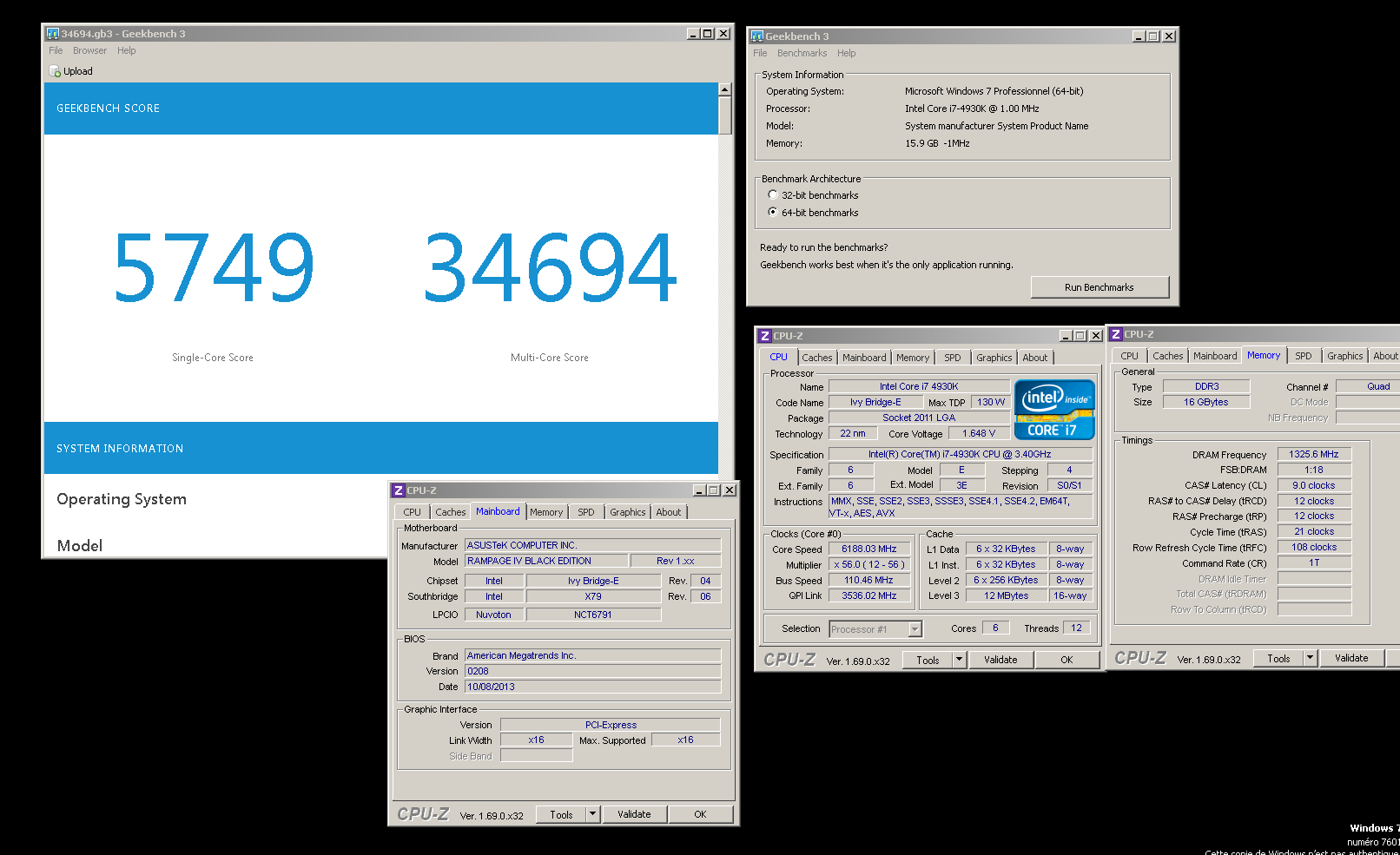The height and width of the screenshot is (855, 1400).
Task: Click Tools button in CPU tab CPU-Z window
Action: [x=928, y=660]
